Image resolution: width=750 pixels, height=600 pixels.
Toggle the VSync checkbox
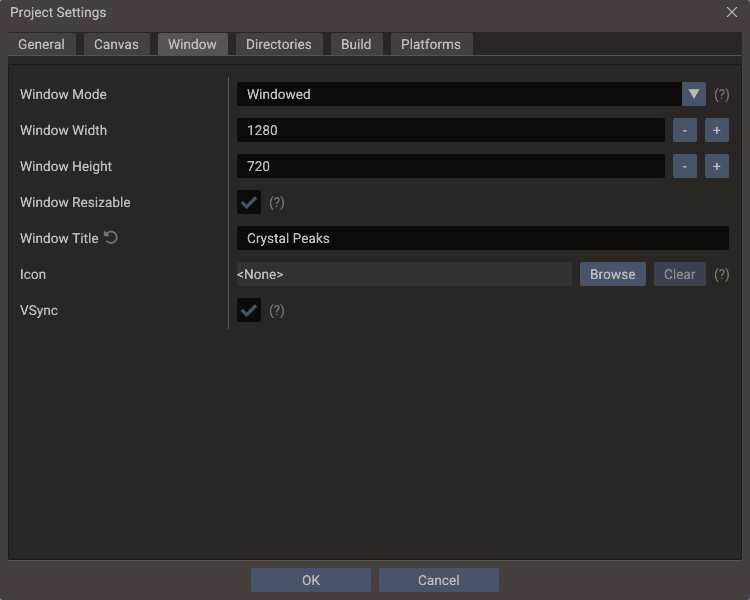coord(249,311)
